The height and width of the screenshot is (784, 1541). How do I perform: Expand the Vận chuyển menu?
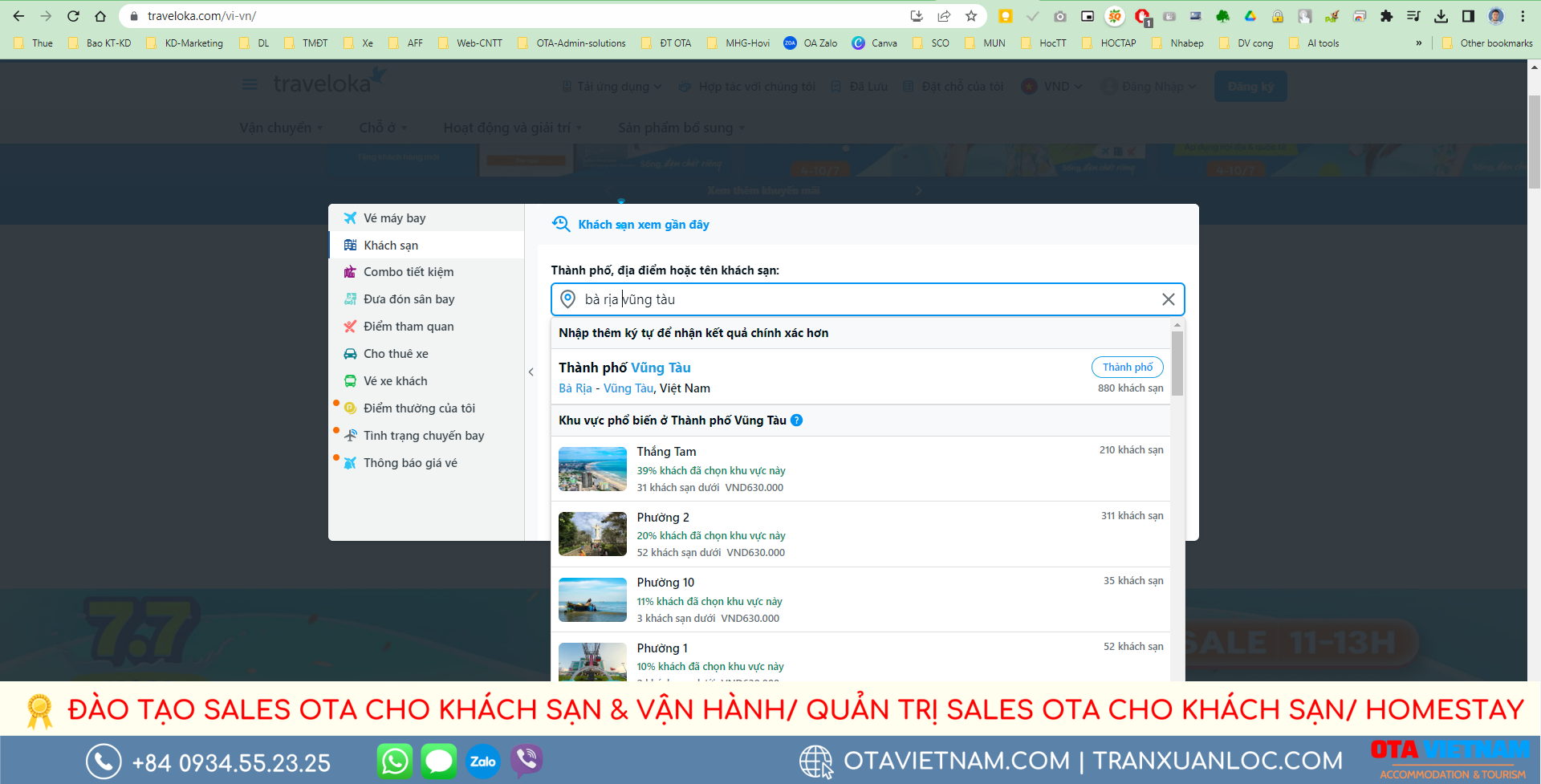(x=281, y=128)
